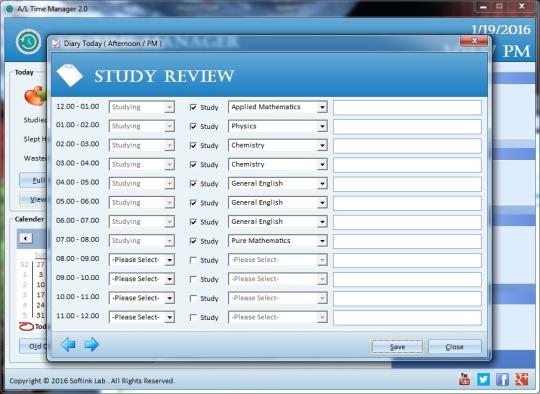Open the Google Plus icon in main window
Screen dimensions: 540x394
[x=521, y=380]
